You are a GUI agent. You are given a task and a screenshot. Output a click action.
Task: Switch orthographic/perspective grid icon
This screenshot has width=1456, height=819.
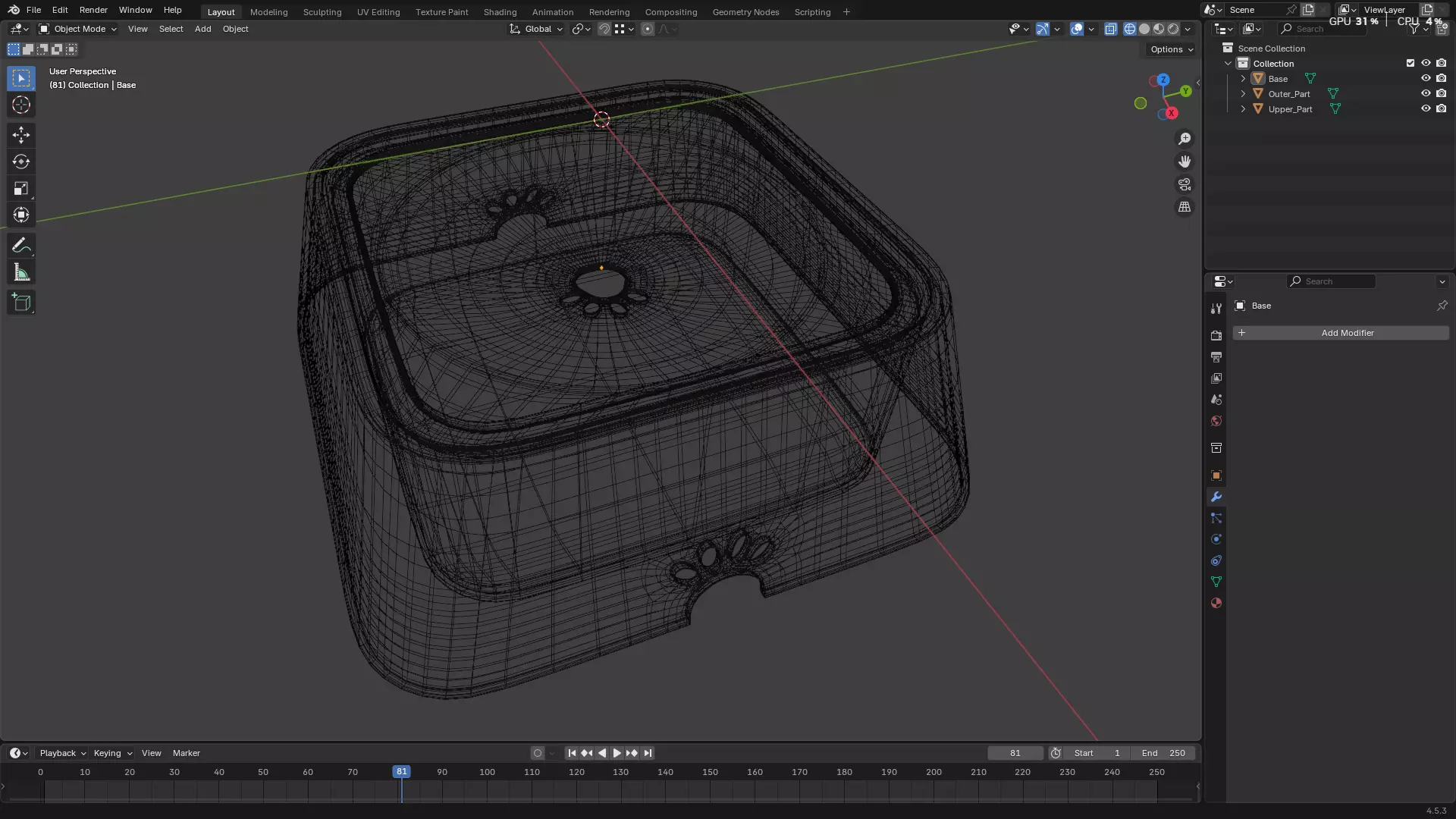1185,207
